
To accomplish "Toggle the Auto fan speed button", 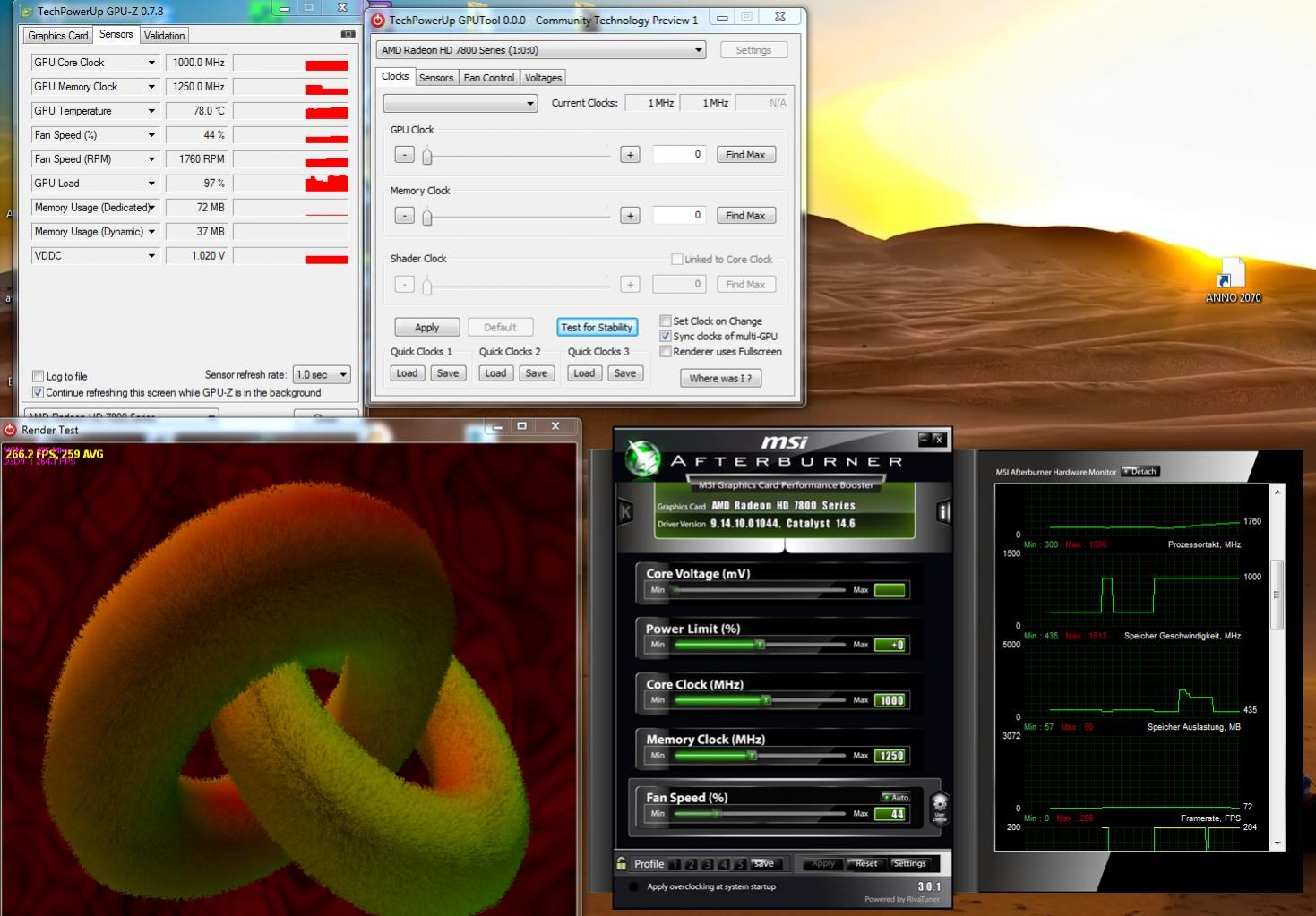I will (x=895, y=797).
